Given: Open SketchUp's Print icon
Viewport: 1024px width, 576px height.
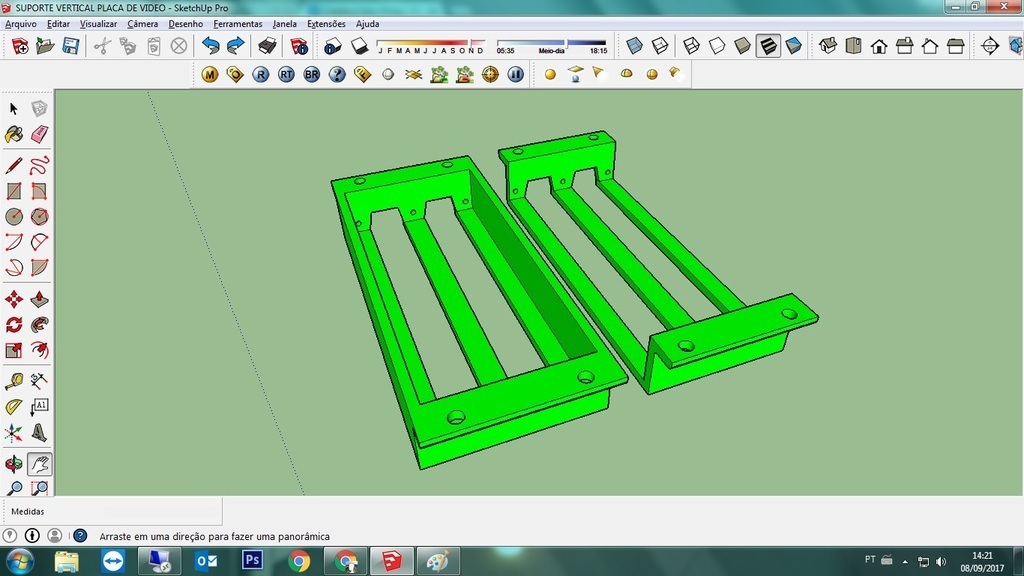Looking at the screenshot, I should 267,45.
